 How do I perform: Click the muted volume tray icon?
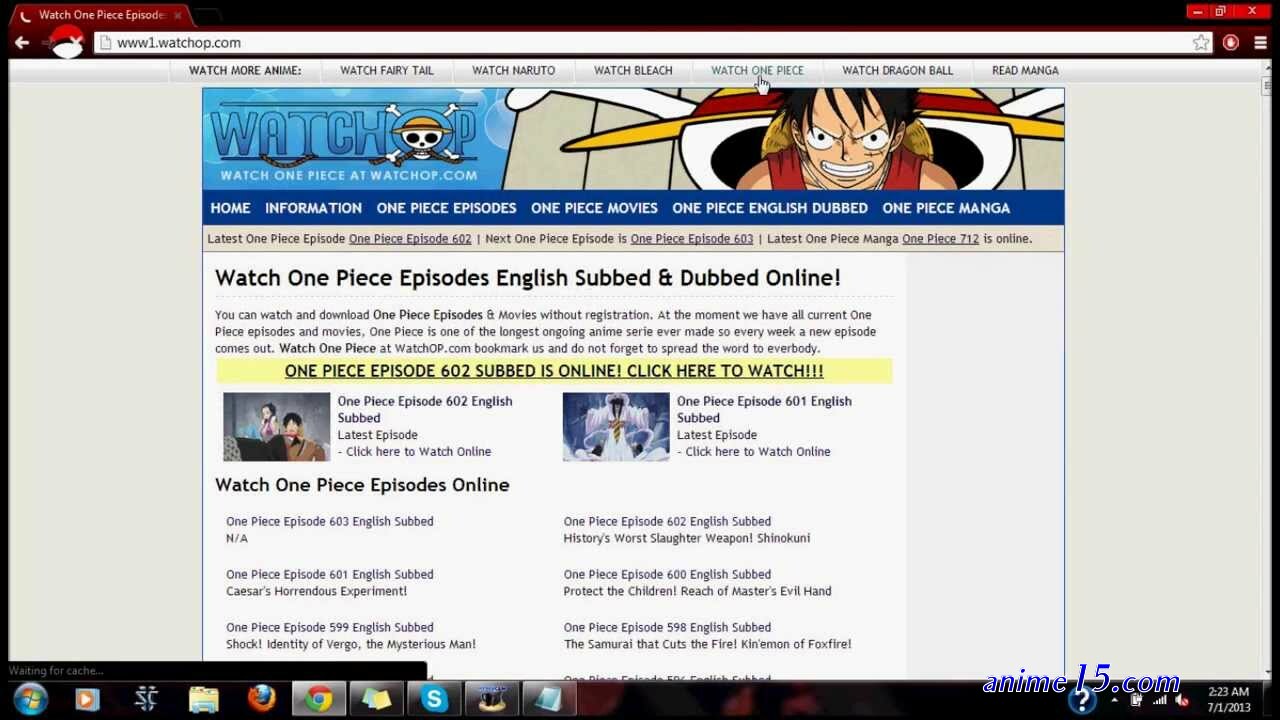point(1183,700)
